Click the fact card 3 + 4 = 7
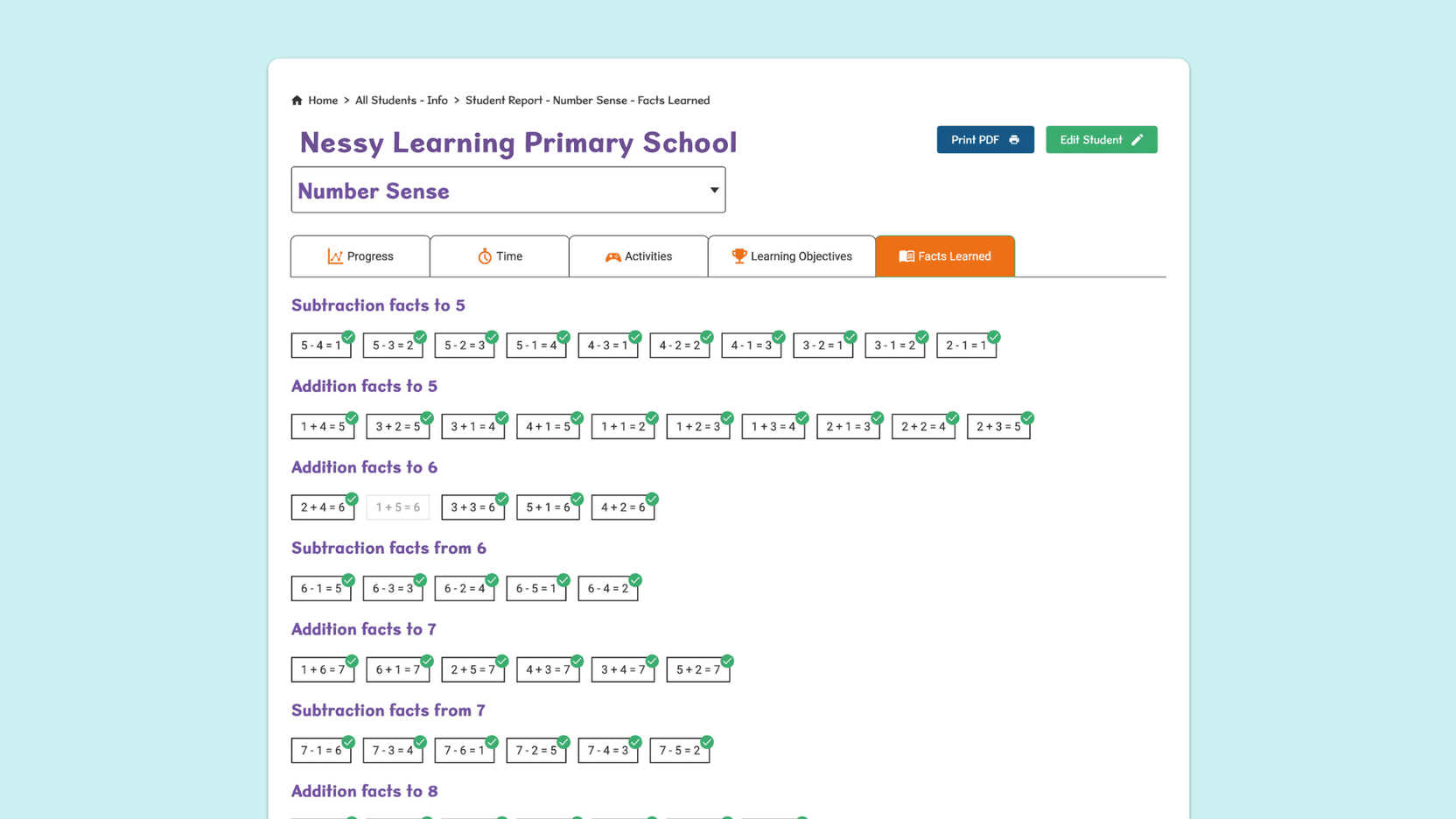 623,669
